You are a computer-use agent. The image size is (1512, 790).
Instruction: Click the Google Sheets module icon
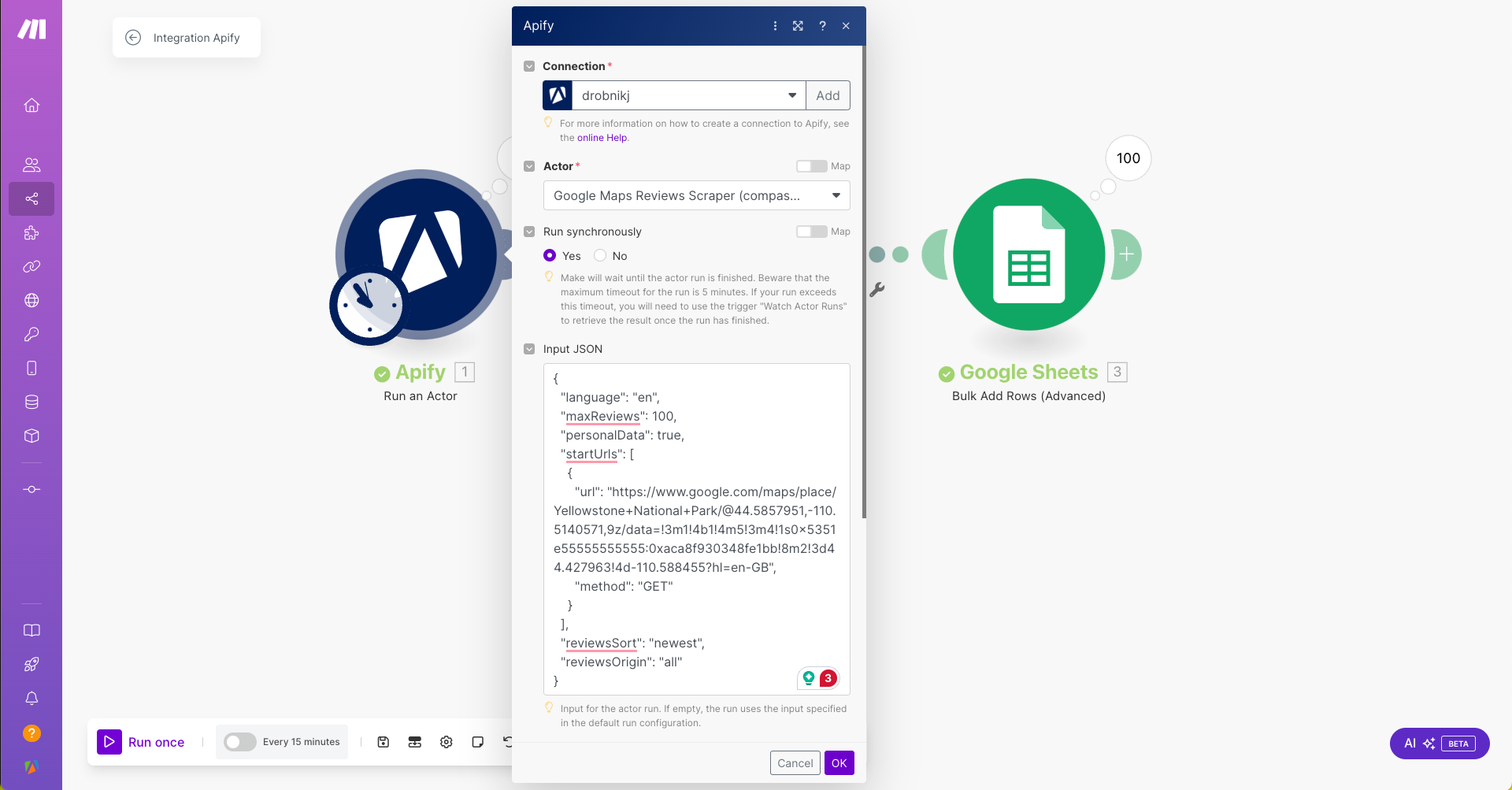(1028, 254)
